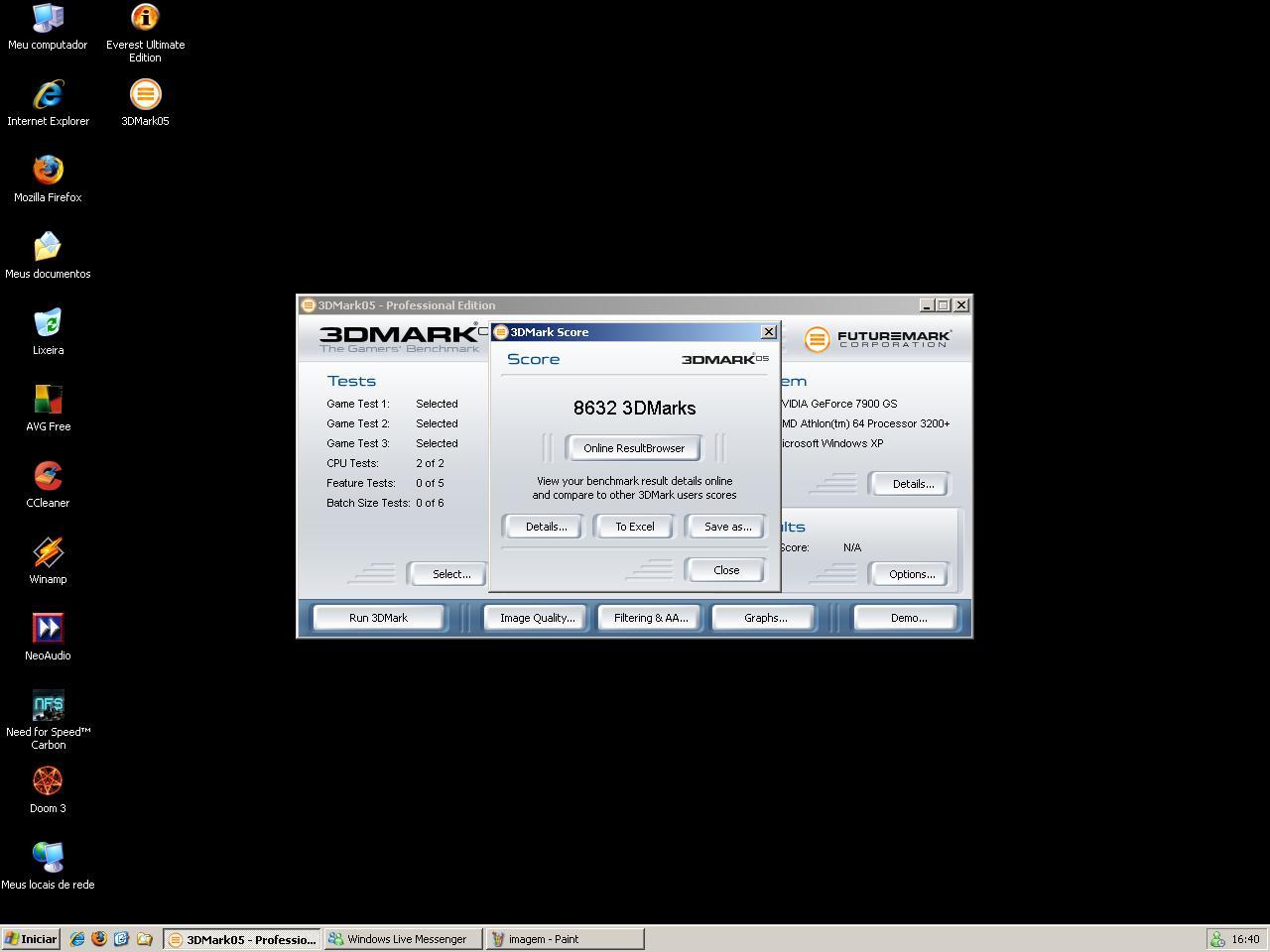Open Image Quality... in main window
Viewport: 1270px width, 952px height.
[537, 618]
